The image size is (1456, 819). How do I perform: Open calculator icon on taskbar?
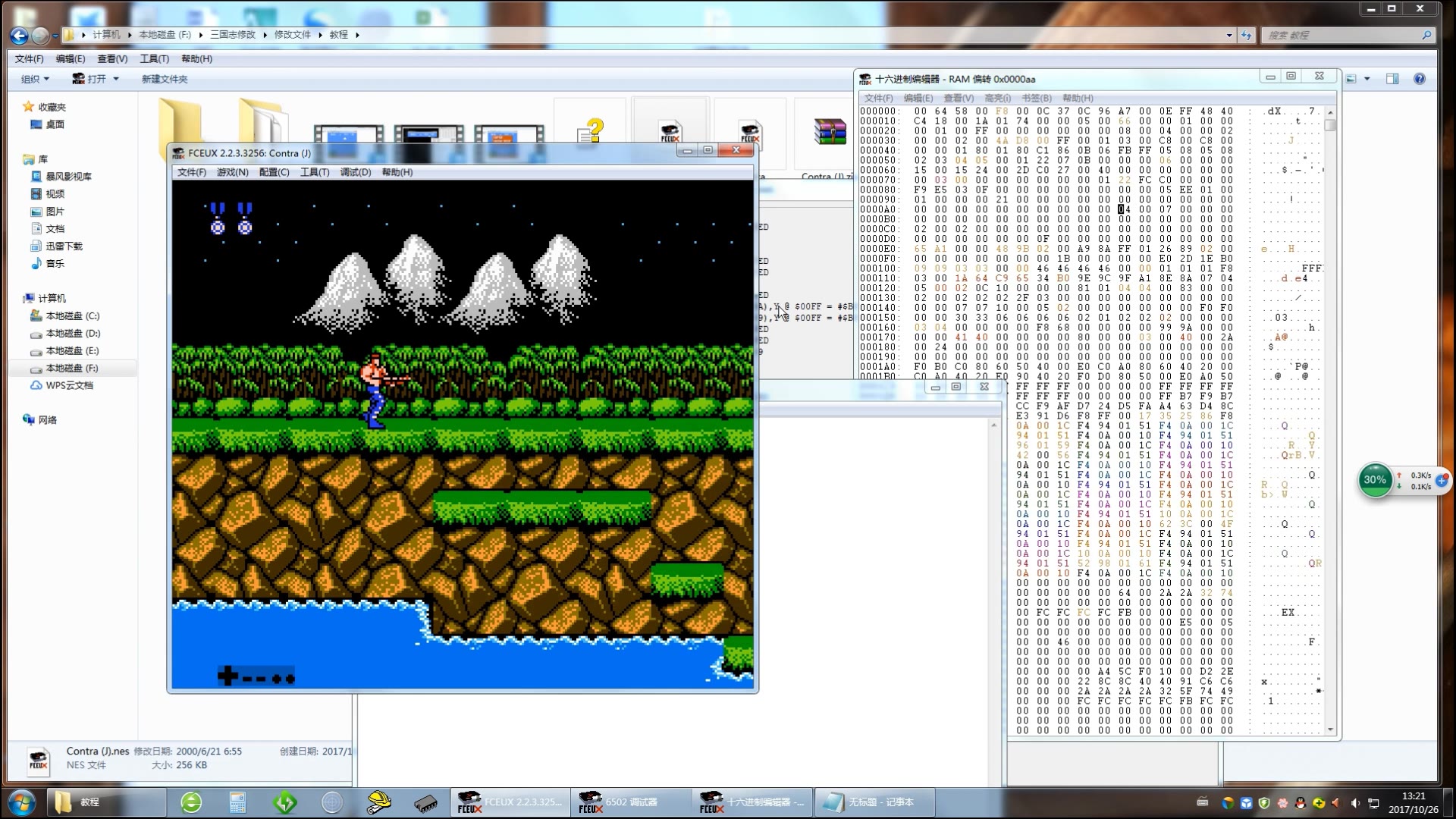point(237,802)
